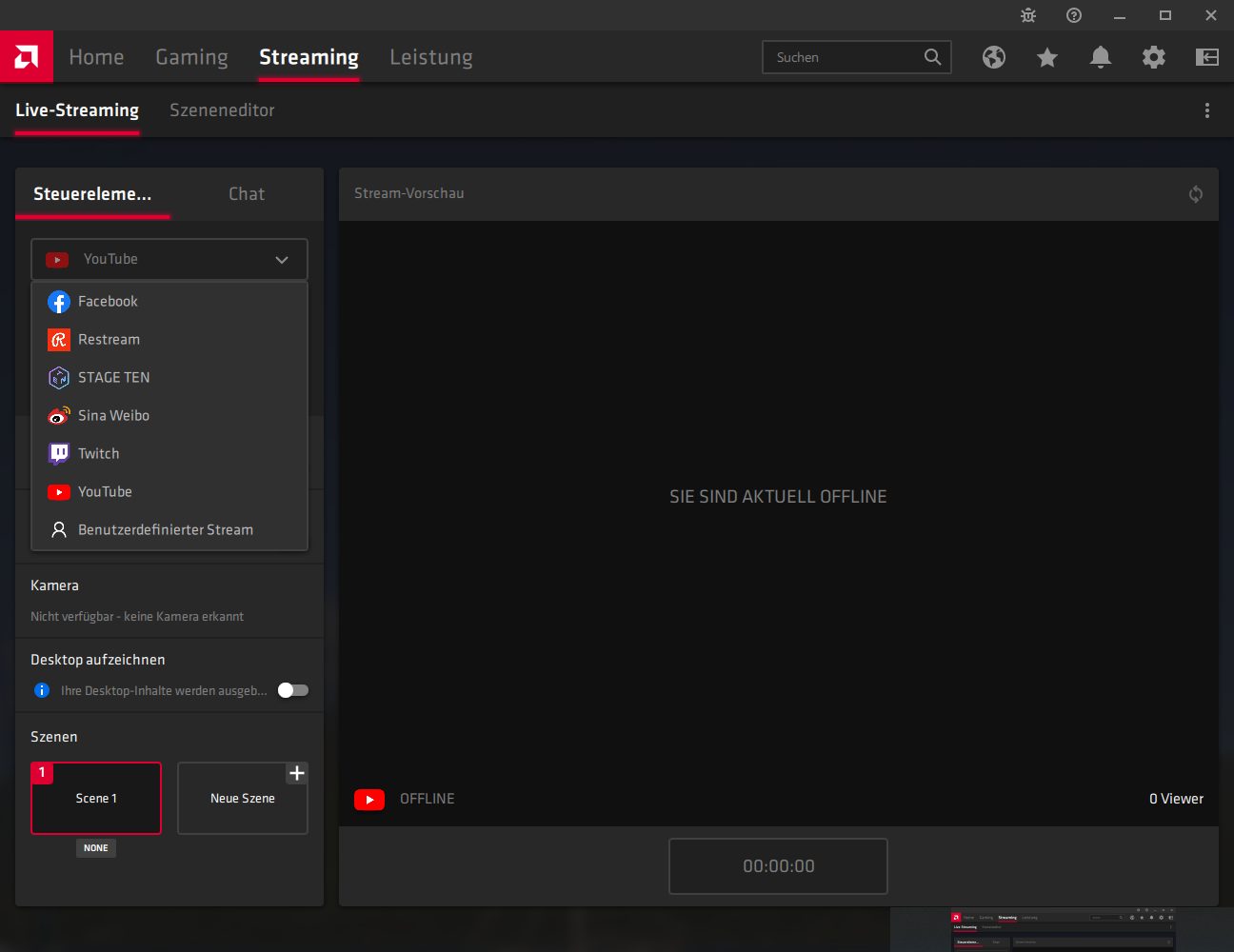1234x952 pixels.
Task: Click the OFFLINE status text
Action: (x=427, y=799)
